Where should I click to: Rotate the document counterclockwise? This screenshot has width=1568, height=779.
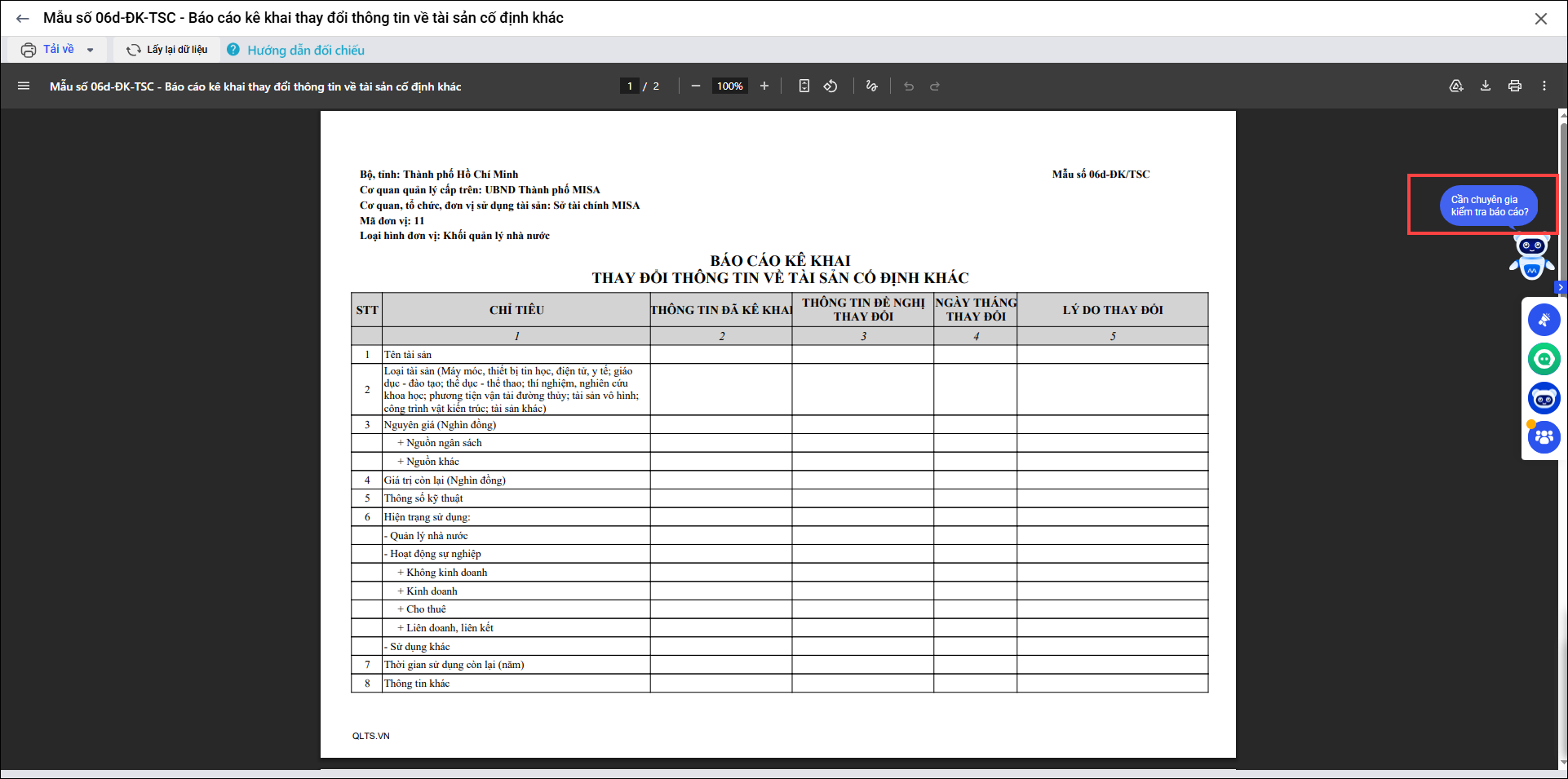831,86
